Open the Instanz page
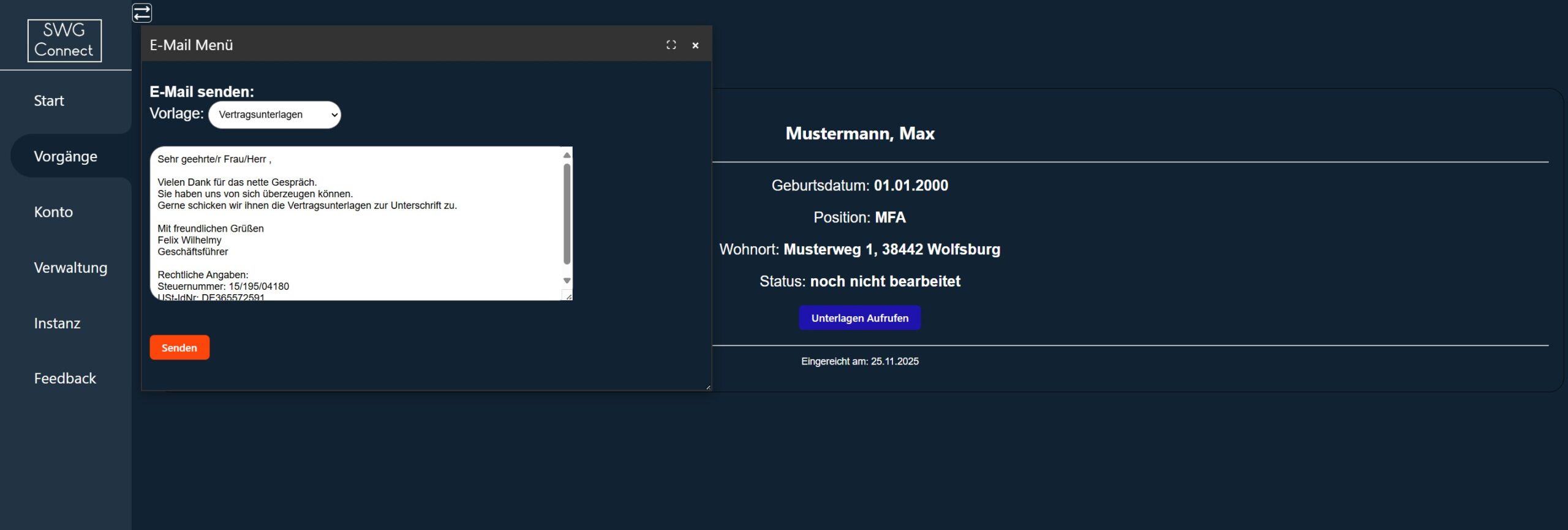 click(x=57, y=324)
